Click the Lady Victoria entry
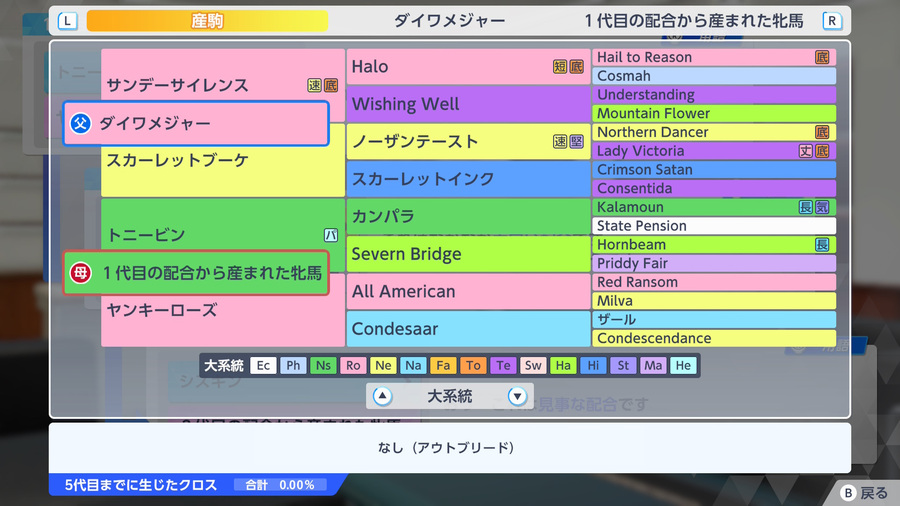The image size is (900, 506). point(714,151)
